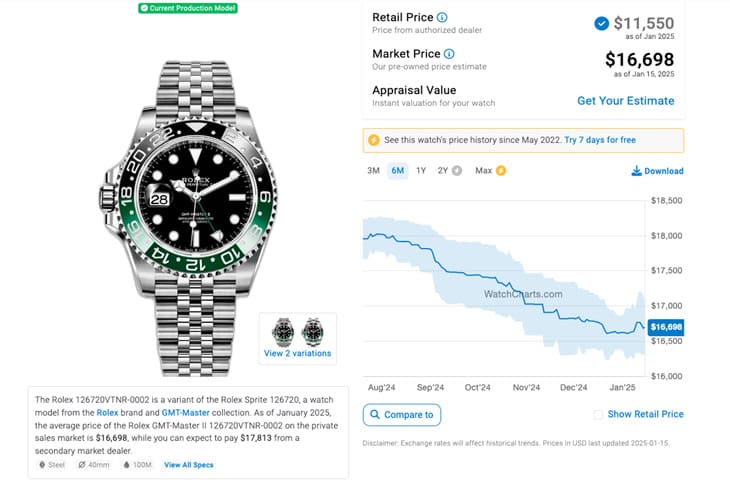The height and width of the screenshot is (482, 730).
Task: Click the coin icon in price history banner
Action: (x=374, y=140)
